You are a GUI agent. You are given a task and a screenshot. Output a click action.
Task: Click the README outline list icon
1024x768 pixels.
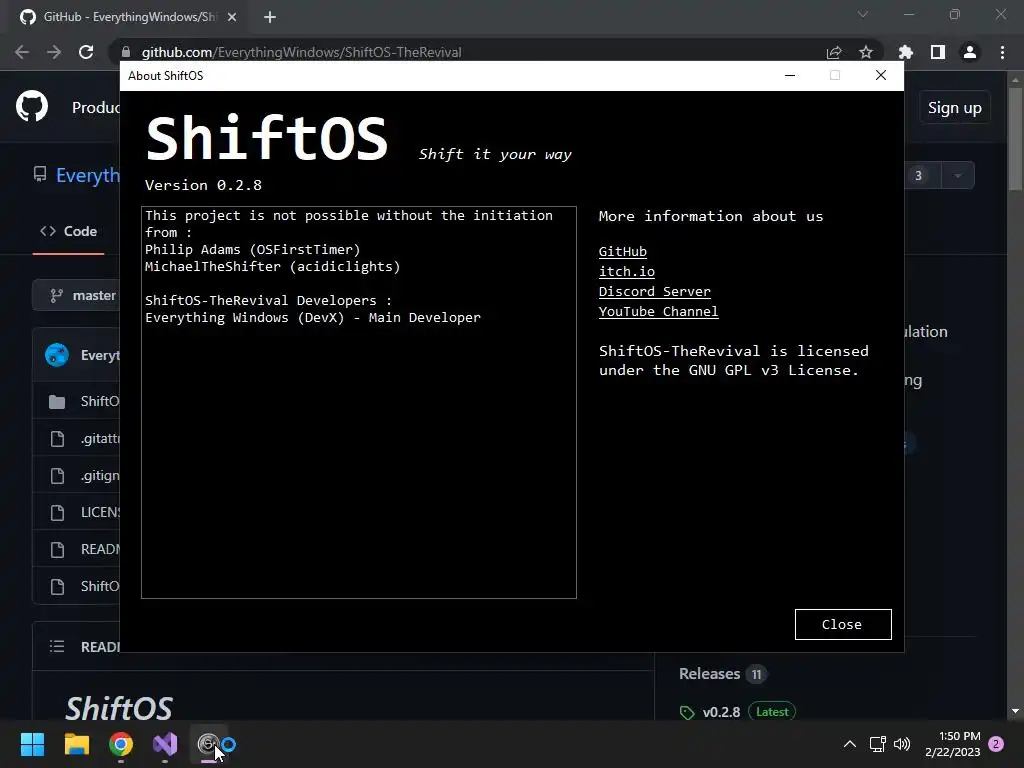(57, 647)
